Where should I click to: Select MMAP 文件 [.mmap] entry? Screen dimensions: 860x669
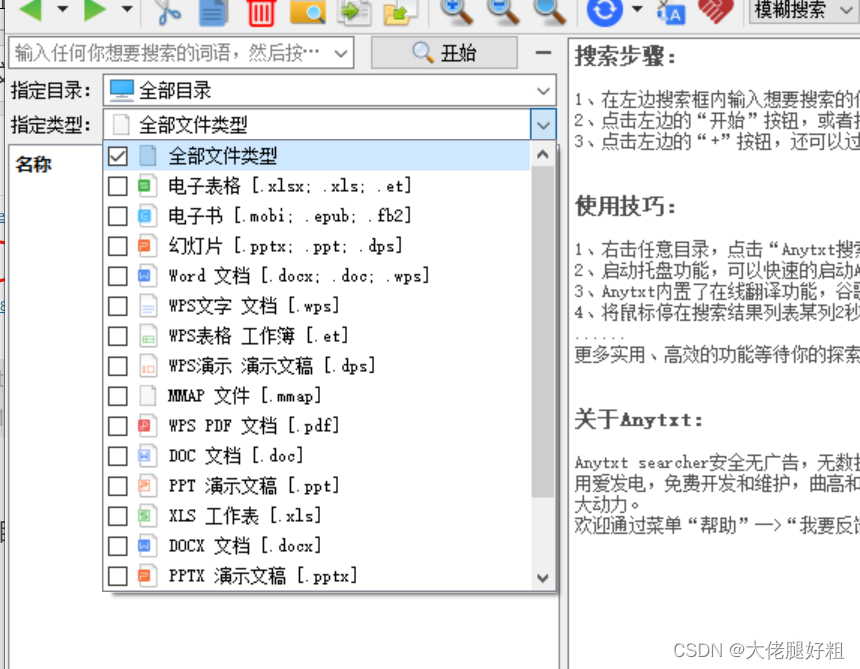point(244,396)
